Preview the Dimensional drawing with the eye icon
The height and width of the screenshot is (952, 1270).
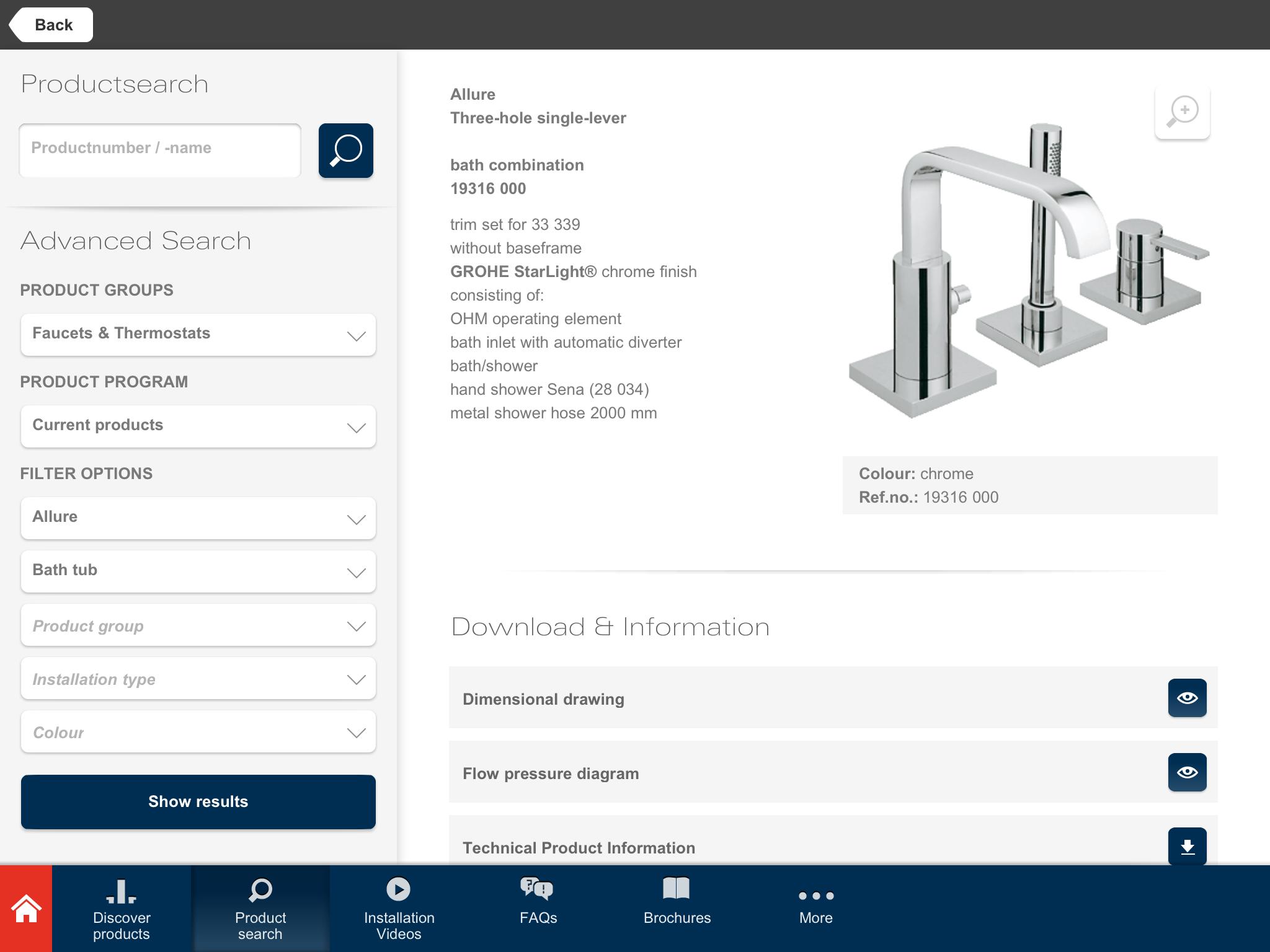coord(1188,697)
